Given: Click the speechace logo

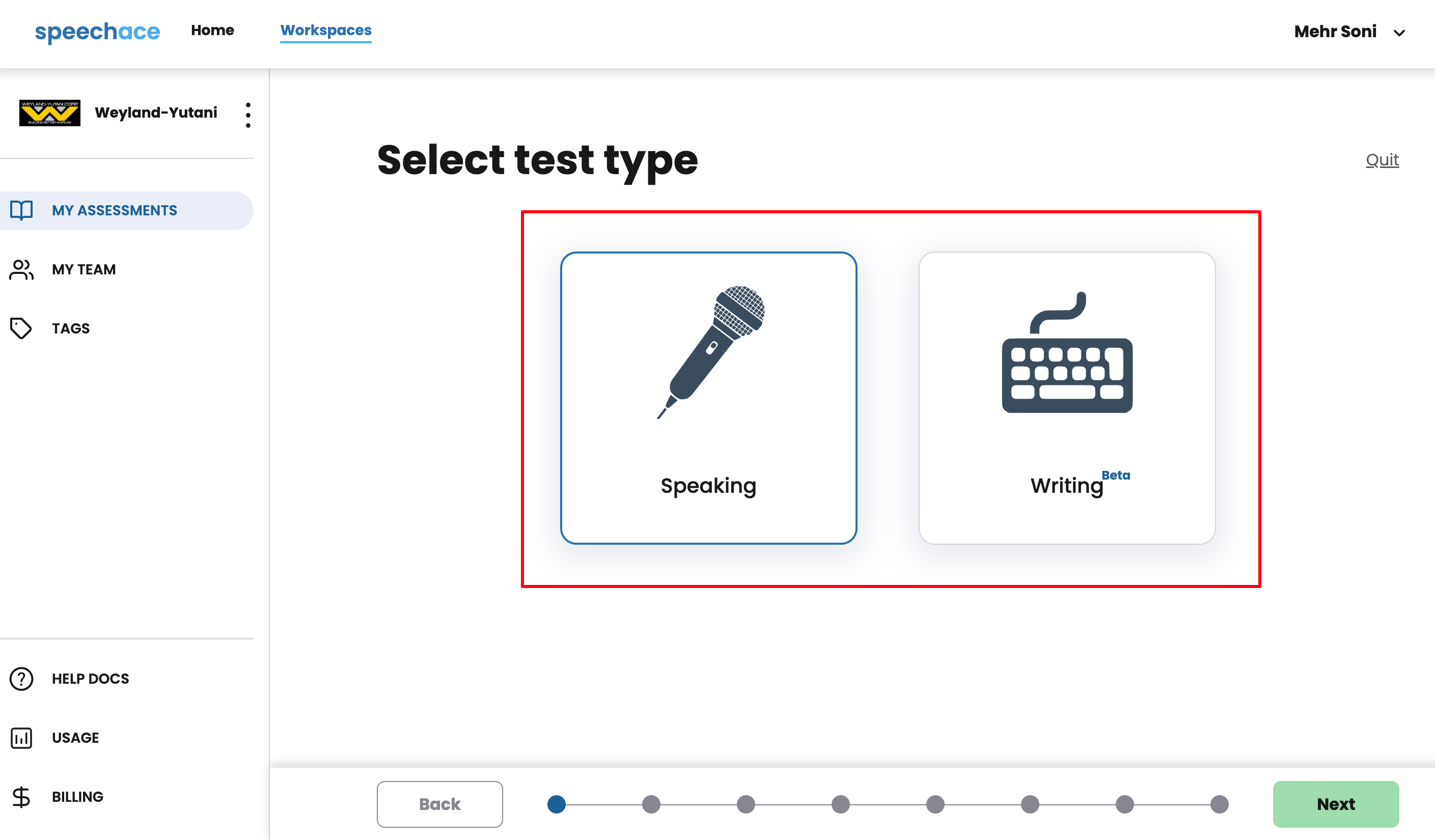Looking at the screenshot, I should coord(97,31).
